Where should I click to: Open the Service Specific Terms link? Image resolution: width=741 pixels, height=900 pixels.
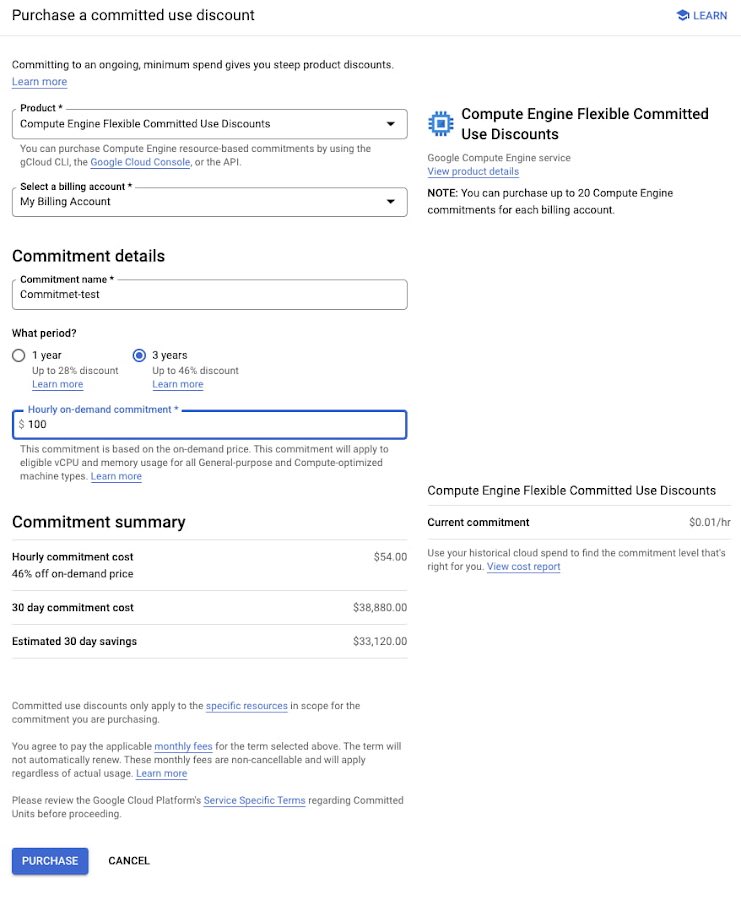[x=254, y=801]
